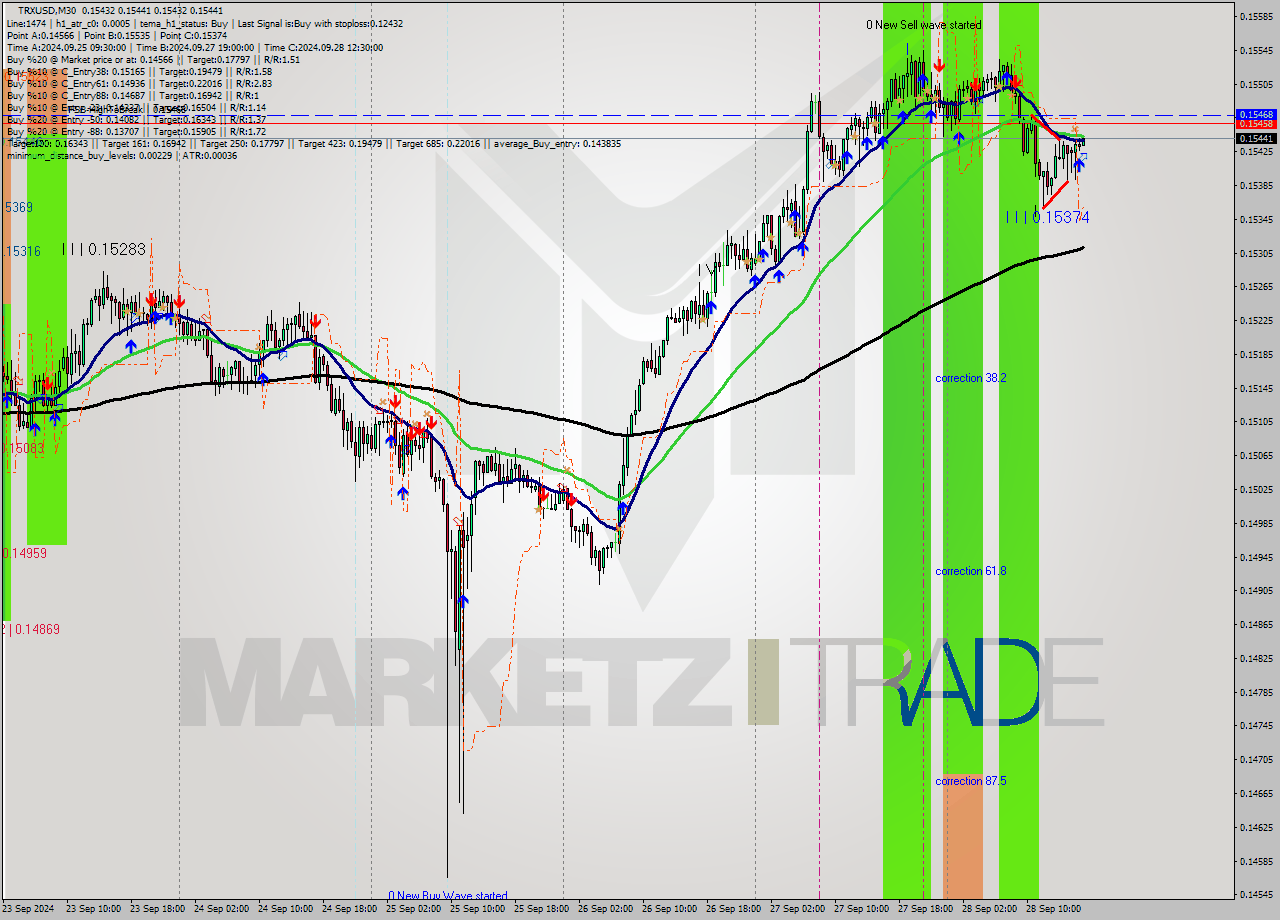
Task: Click the blue up arrow at the 25 Sep spike low
Action: coord(463,600)
